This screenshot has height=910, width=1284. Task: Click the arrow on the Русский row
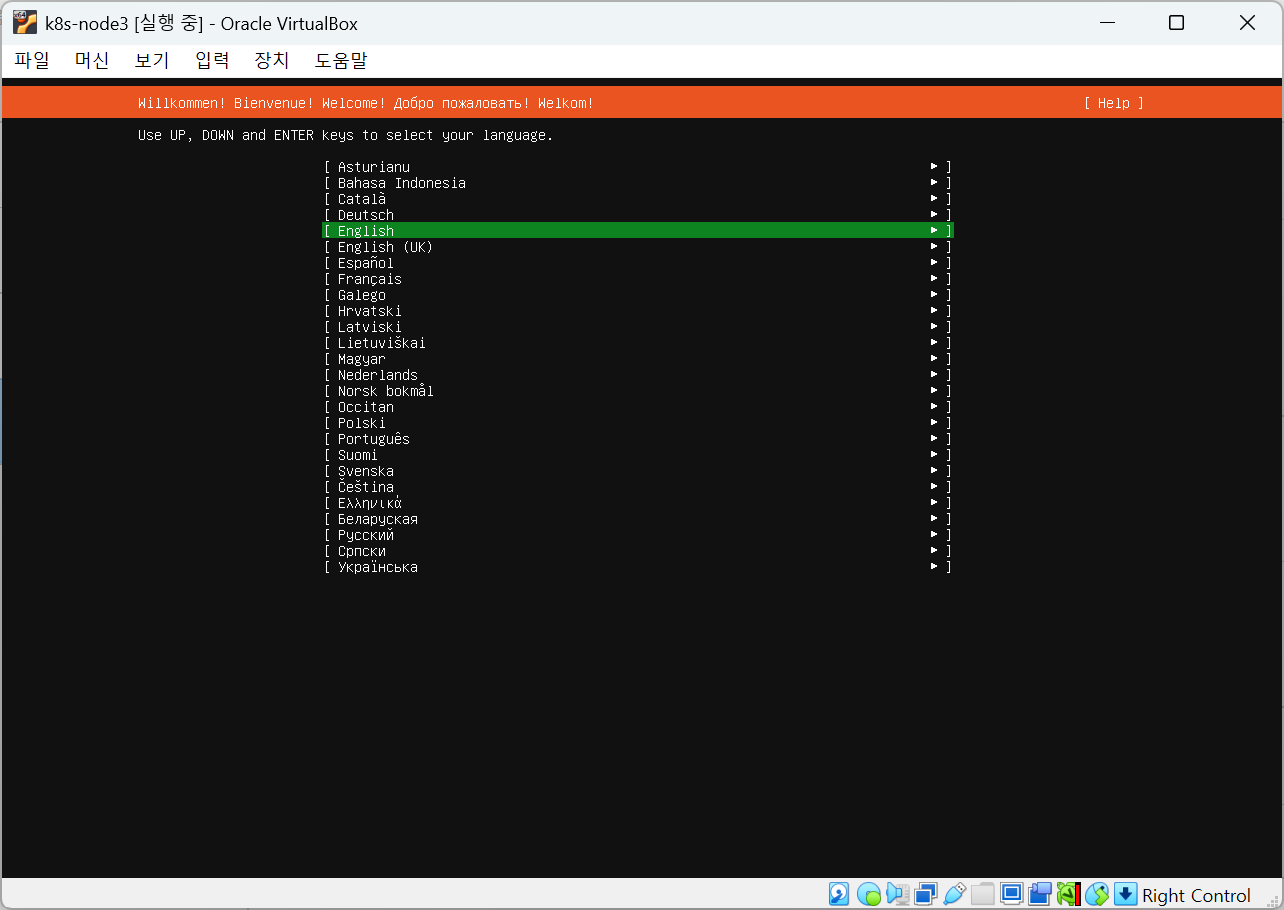point(934,535)
